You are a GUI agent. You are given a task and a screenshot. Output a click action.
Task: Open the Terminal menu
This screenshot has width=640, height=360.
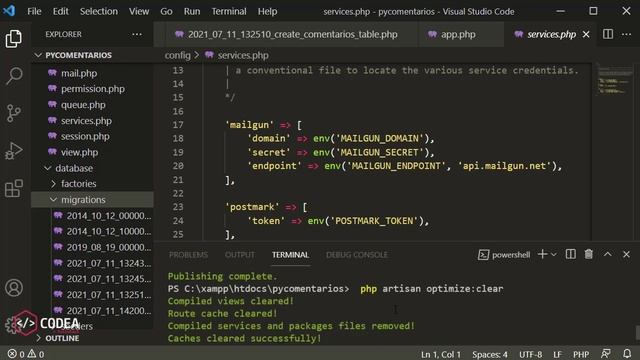point(229,11)
